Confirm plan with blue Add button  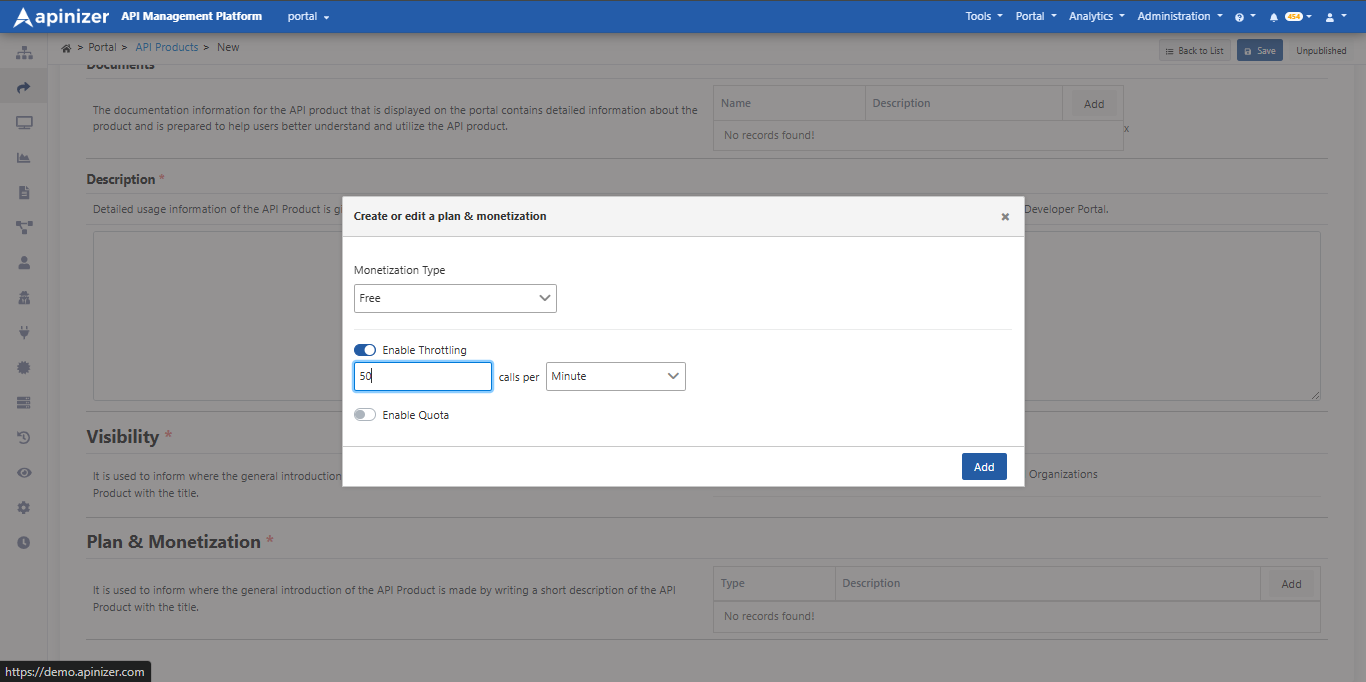coord(984,467)
